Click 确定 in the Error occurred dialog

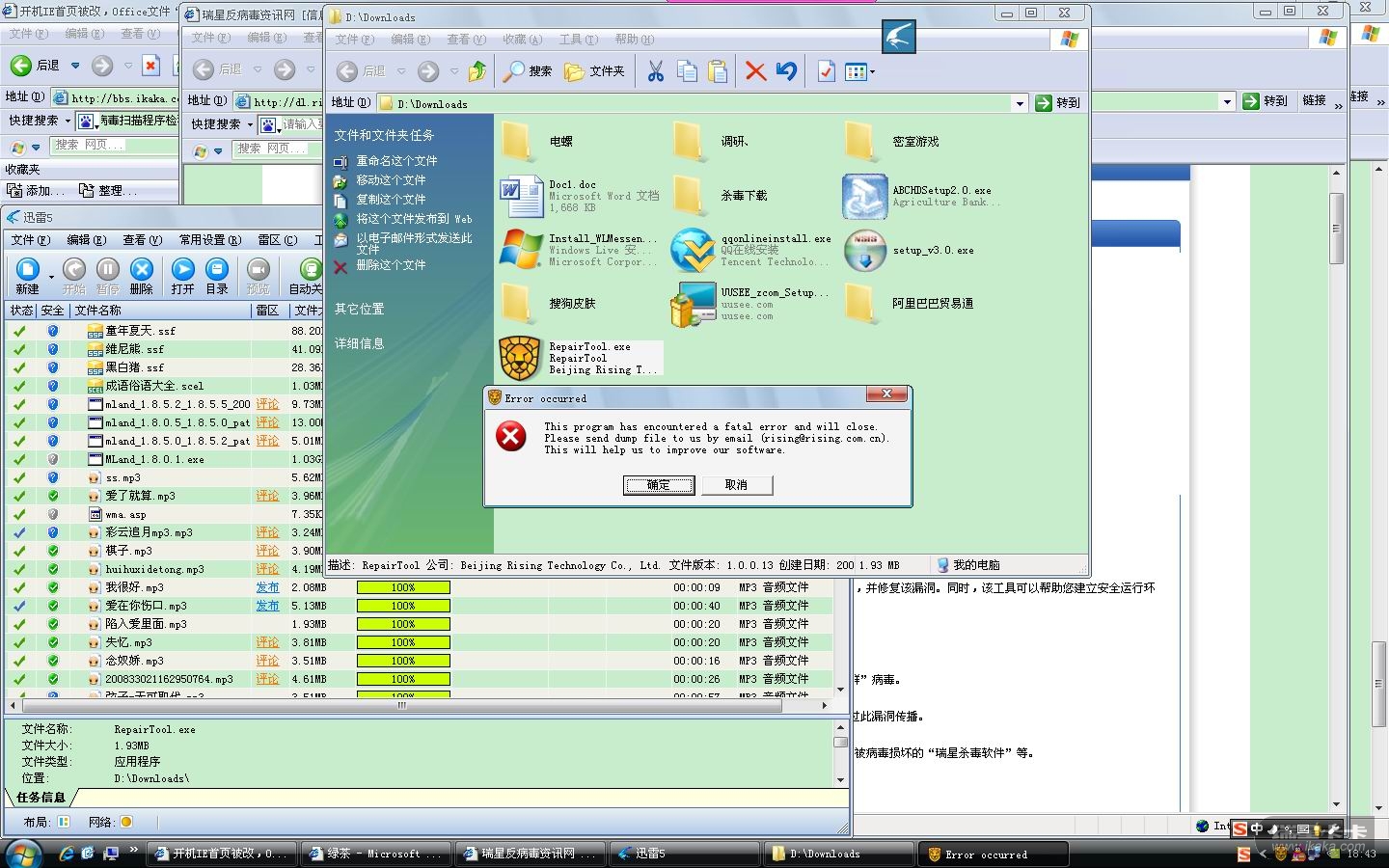click(x=659, y=485)
